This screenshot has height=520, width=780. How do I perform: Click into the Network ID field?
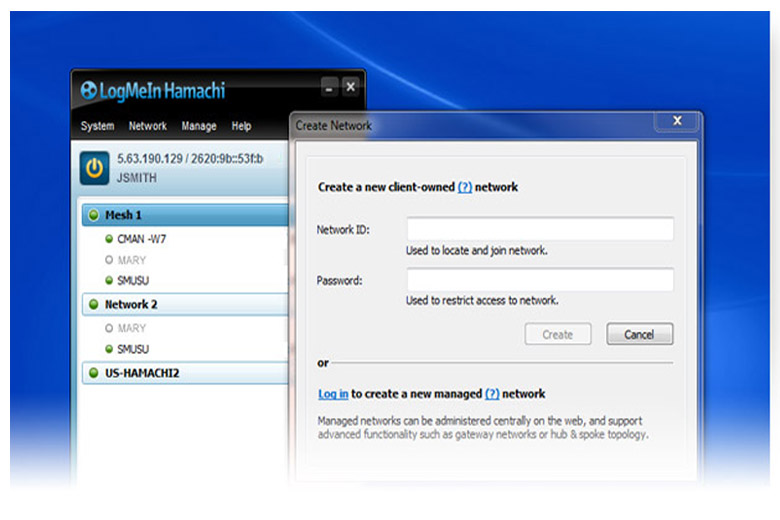pyautogui.click(x=540, y=229)
